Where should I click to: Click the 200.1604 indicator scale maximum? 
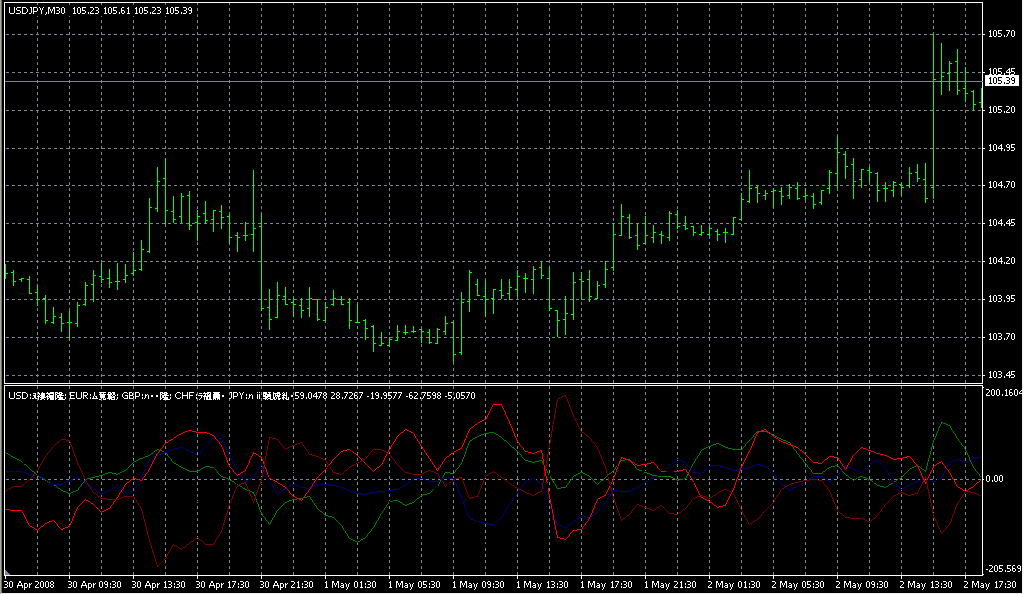click(1003, 393)
